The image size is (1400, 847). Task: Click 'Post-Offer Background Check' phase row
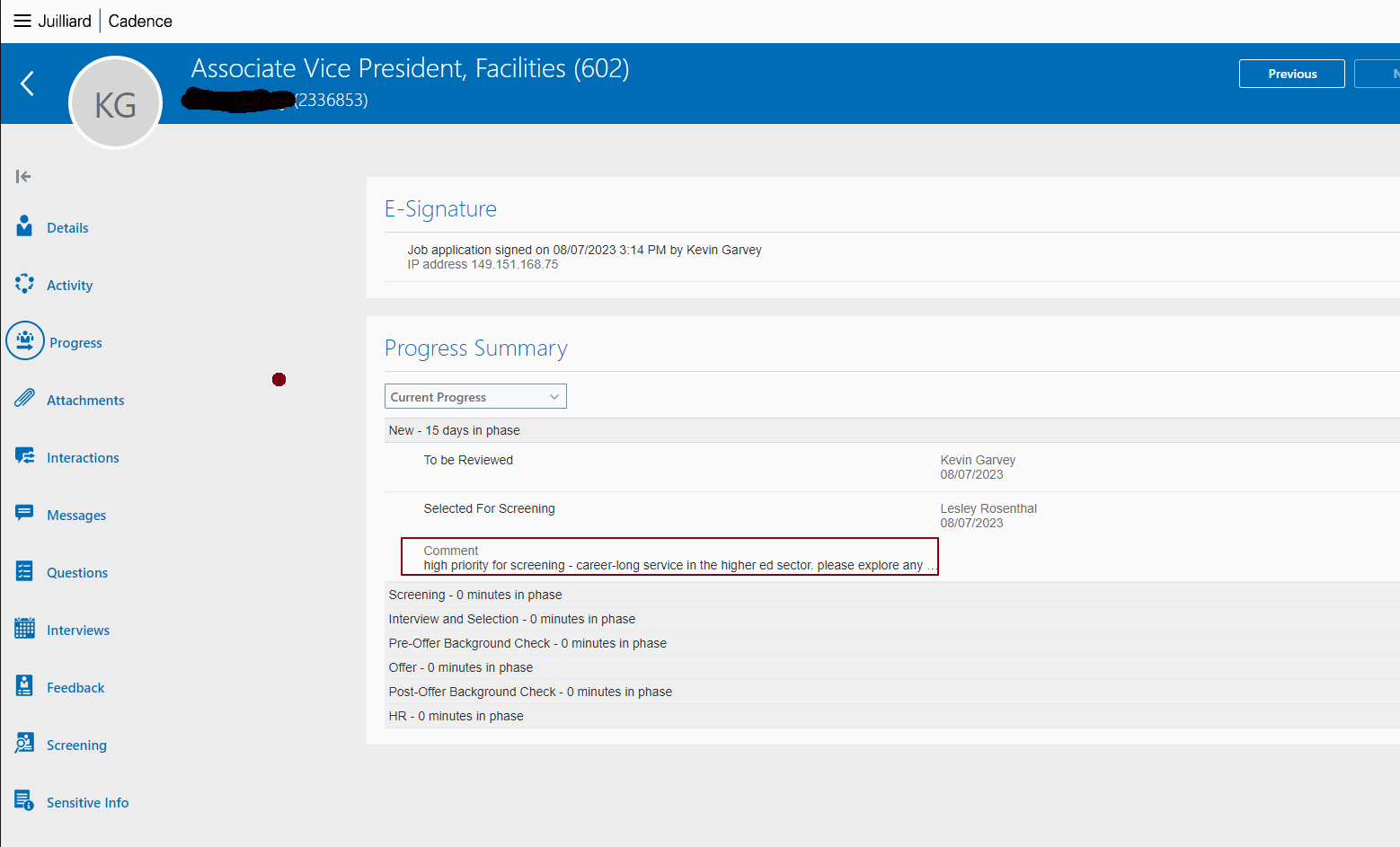coord(891,692)
